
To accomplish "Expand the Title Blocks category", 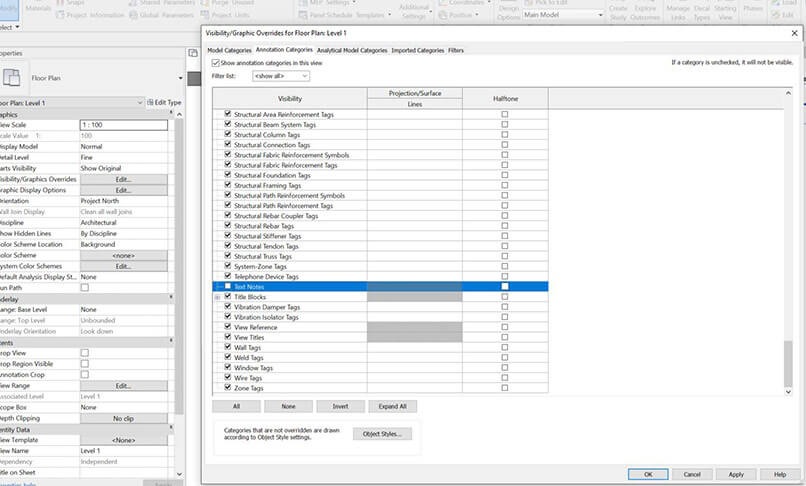I will point(218,297).
